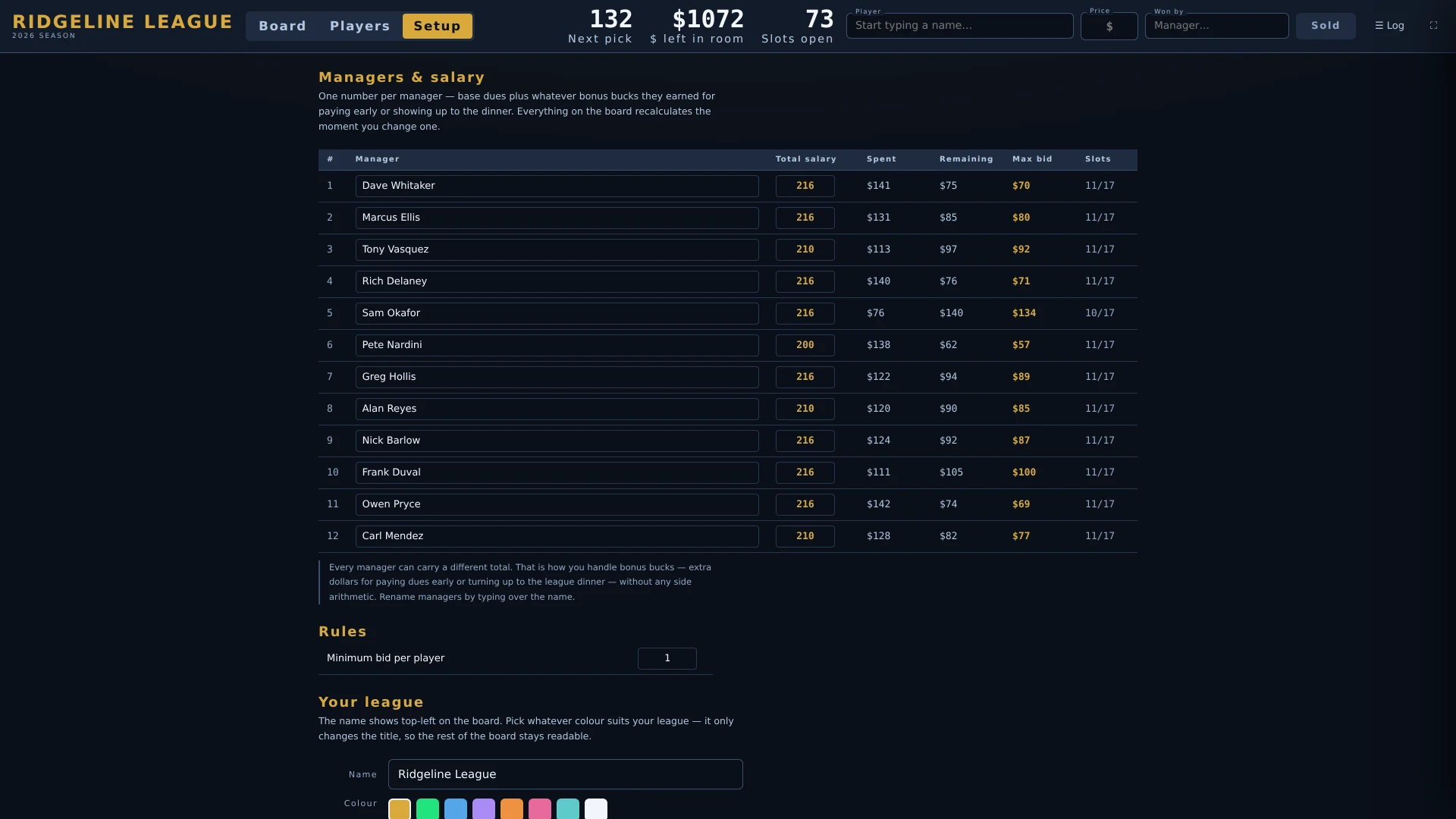Edit Rich Delaney manager name
Viewport: 1456px width, 819px height.
tap(557, 281)
